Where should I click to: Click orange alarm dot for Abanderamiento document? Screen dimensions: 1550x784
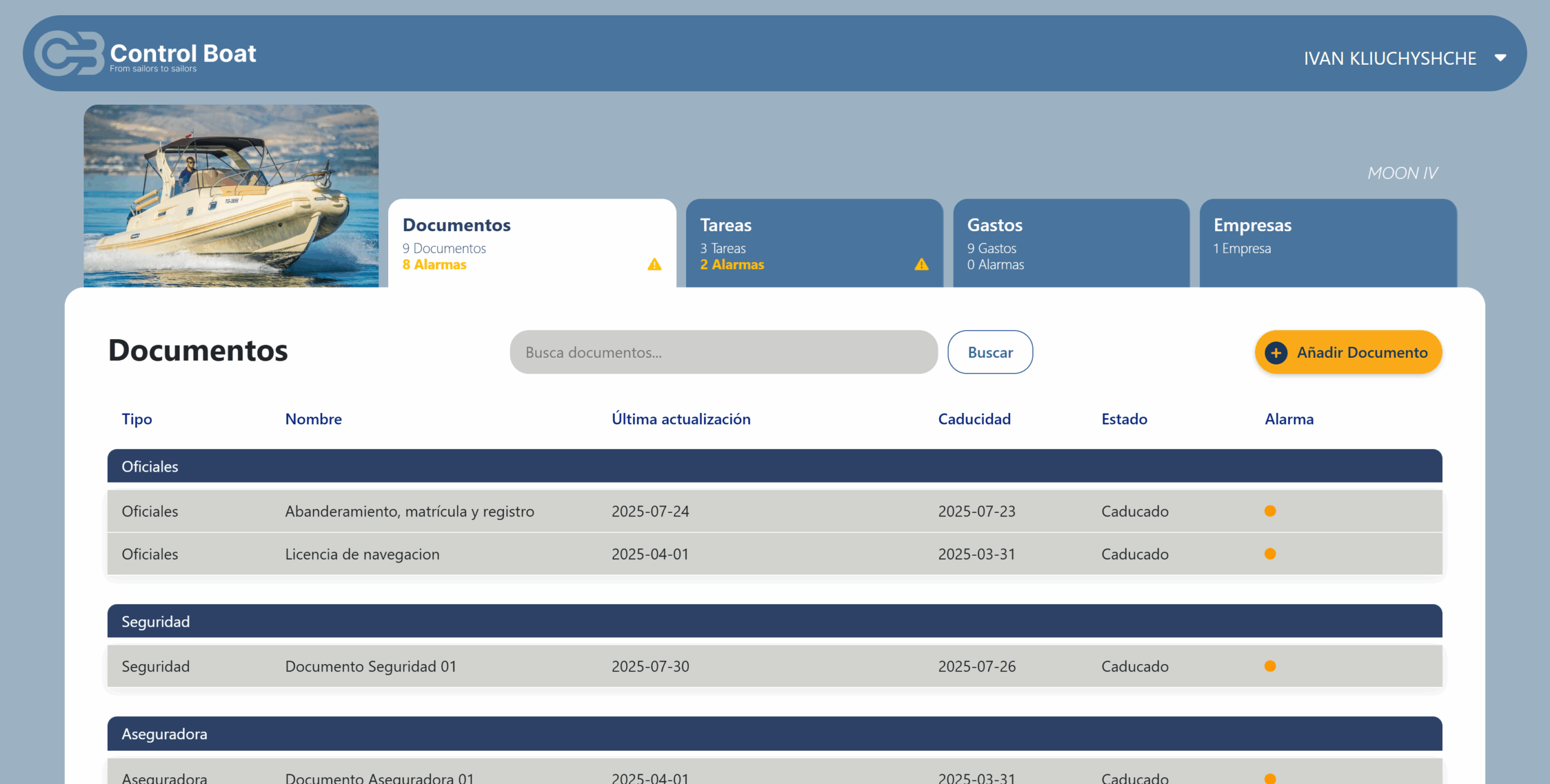pos(1270,511)
